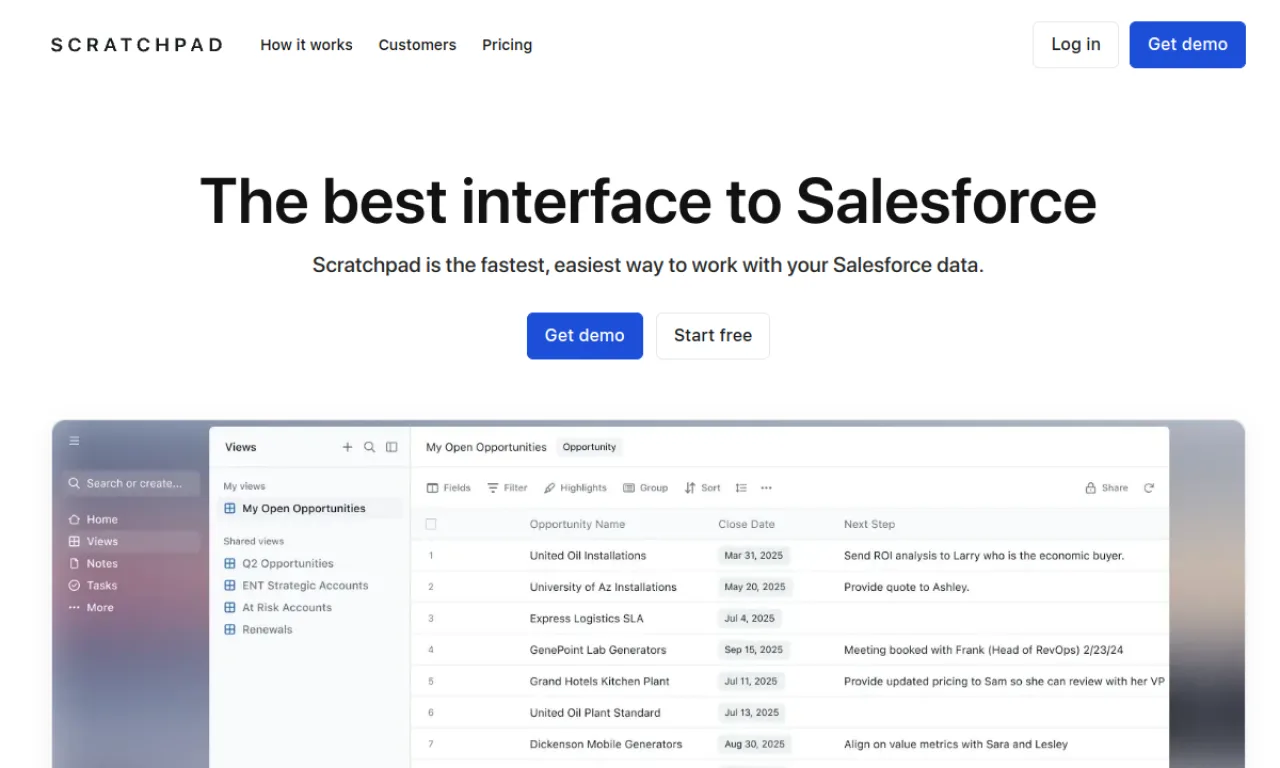Click 'Send ROI analysis to Larry' next step

[x=984, y=556]
